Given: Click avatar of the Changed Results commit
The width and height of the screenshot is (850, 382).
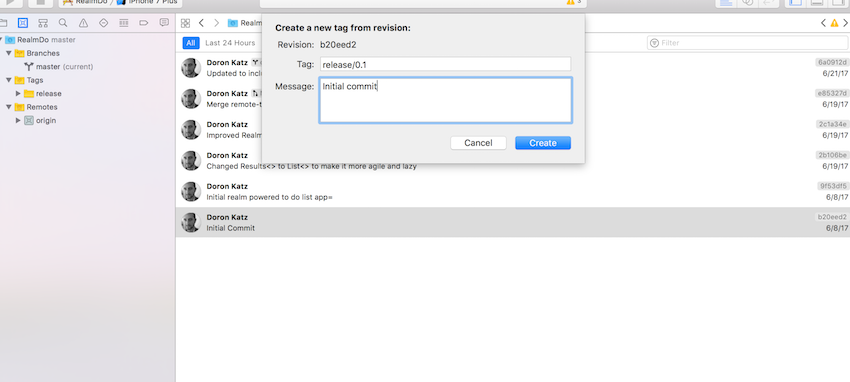Looking at the screenshot, I should (x=191, y=160).
